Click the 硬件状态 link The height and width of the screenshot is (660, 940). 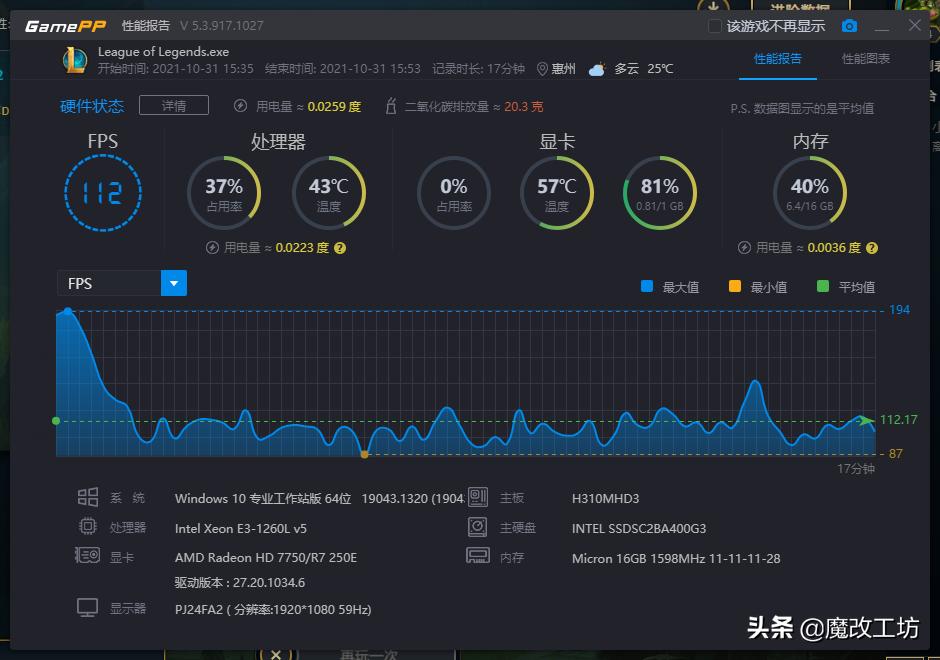[91, 104]
